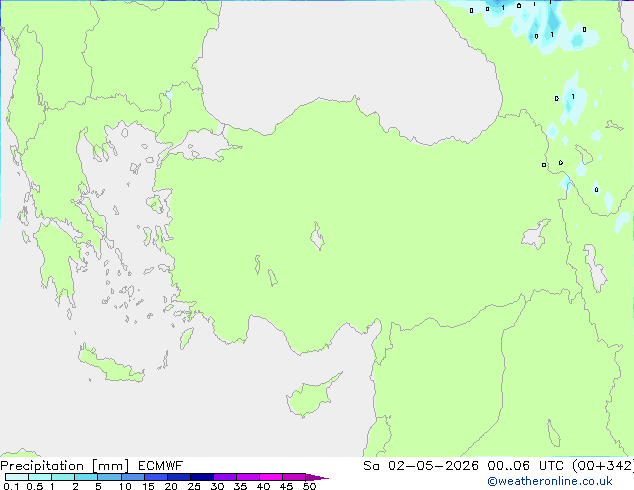Click the 0.1–0.5 mm lightest legend swatch
The width and height of the screenshot is (634, 490).
point(17,477)
